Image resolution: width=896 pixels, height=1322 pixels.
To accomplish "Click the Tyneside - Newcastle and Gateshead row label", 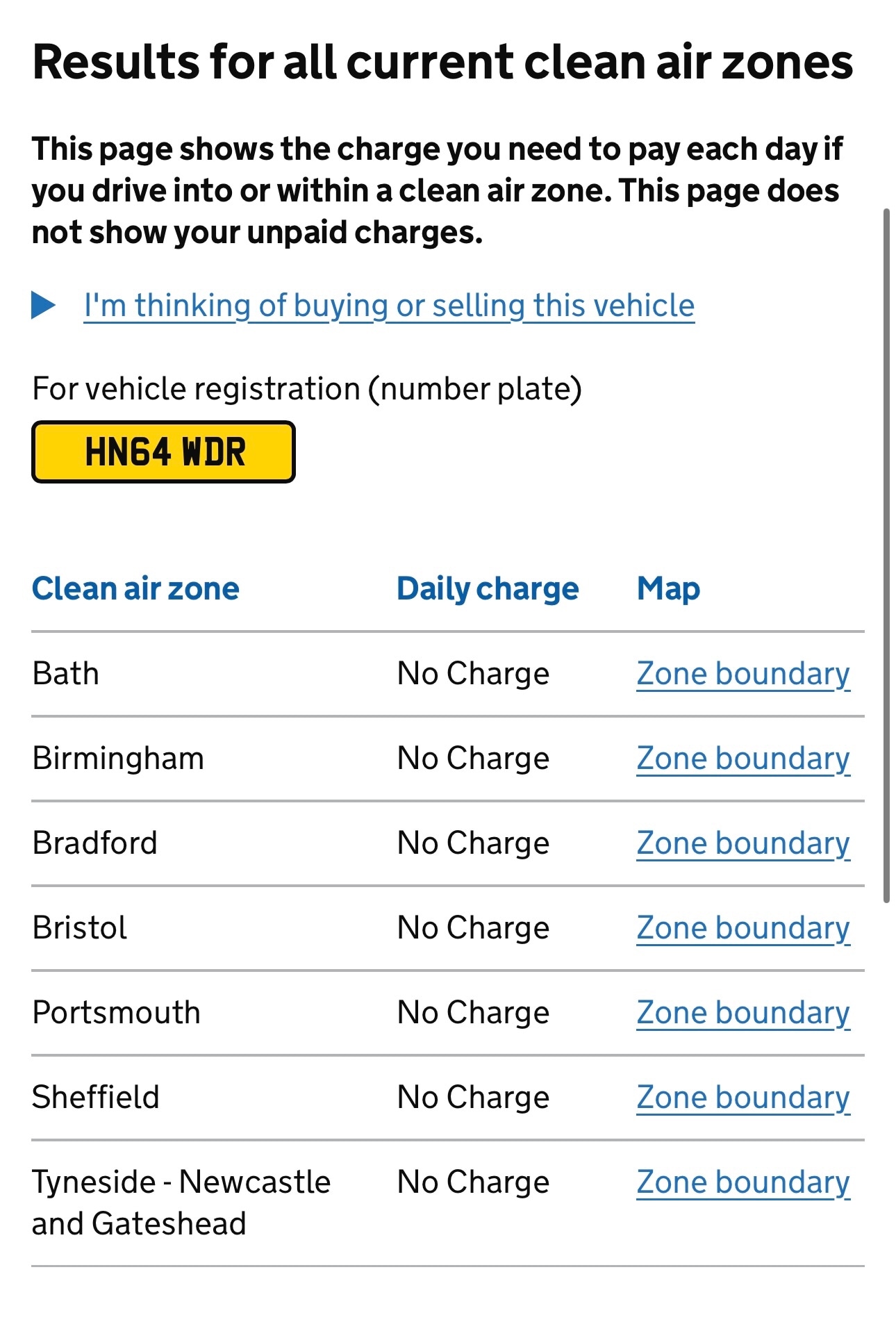I will pyautogui.click(x=181, y=1203).
